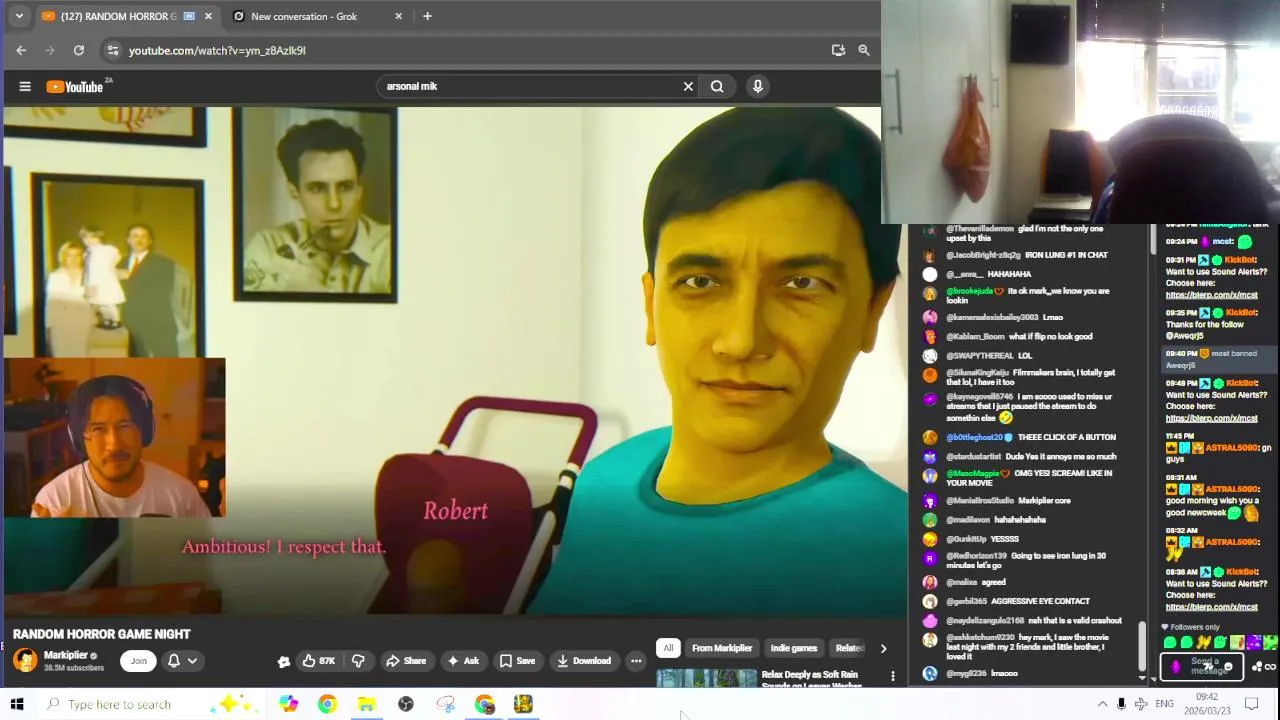This screenshot has width=1280, height=720.
Task: Like the video with 87K likes
Action: pyautogui.click(x=319, y=661)
